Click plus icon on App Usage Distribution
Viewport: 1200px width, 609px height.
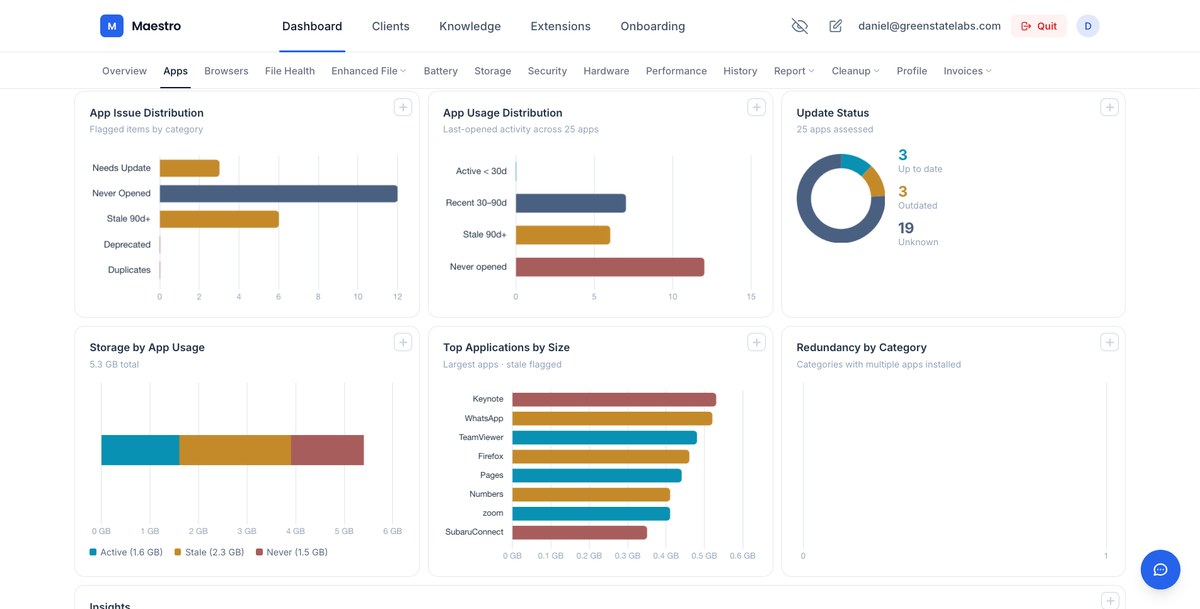(756, 107)
